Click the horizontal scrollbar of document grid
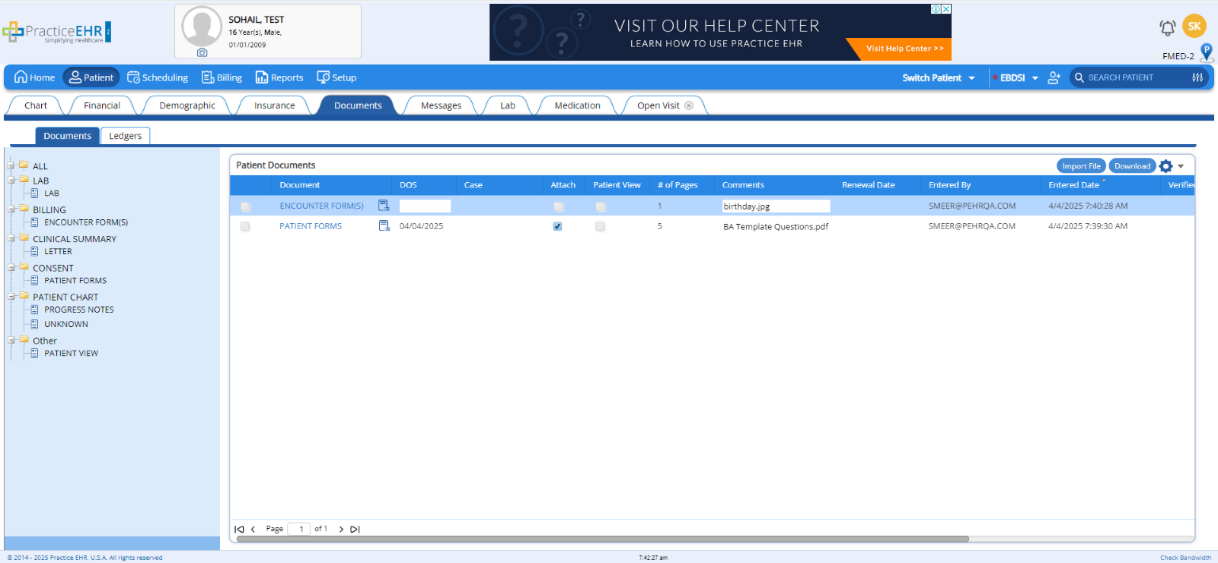This screenshot has height=563, width=1218. 601,539
